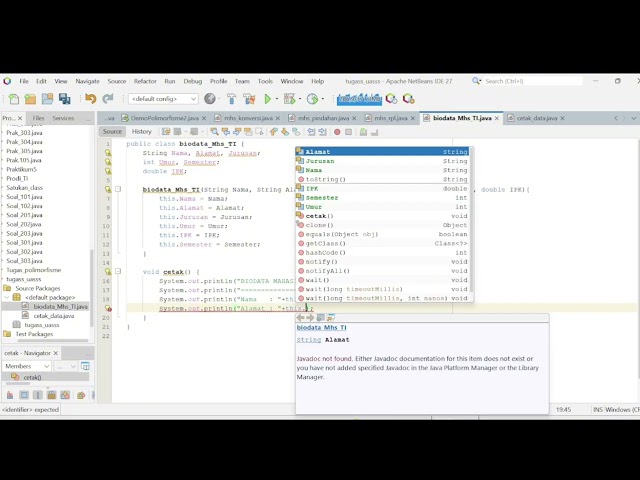
Task: Click the Undo arrow icon
Action: [x=90, y=99]
